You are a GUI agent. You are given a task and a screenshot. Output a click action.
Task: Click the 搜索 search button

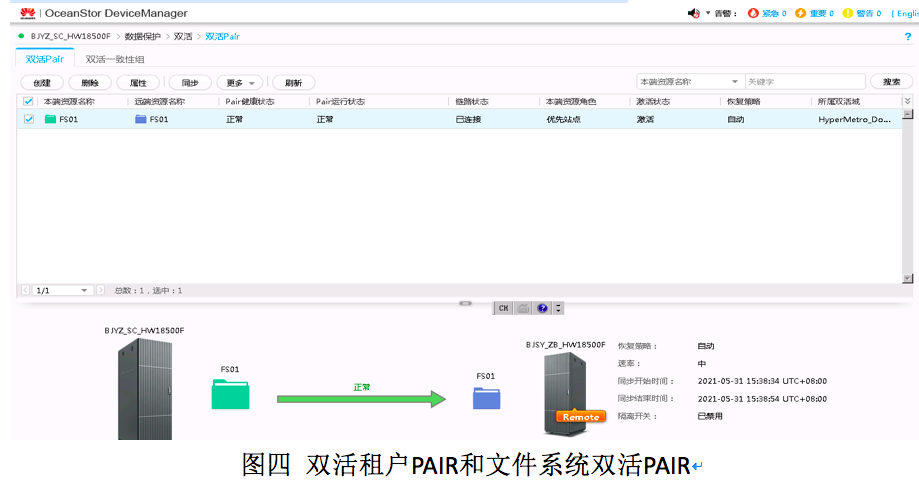891,81
